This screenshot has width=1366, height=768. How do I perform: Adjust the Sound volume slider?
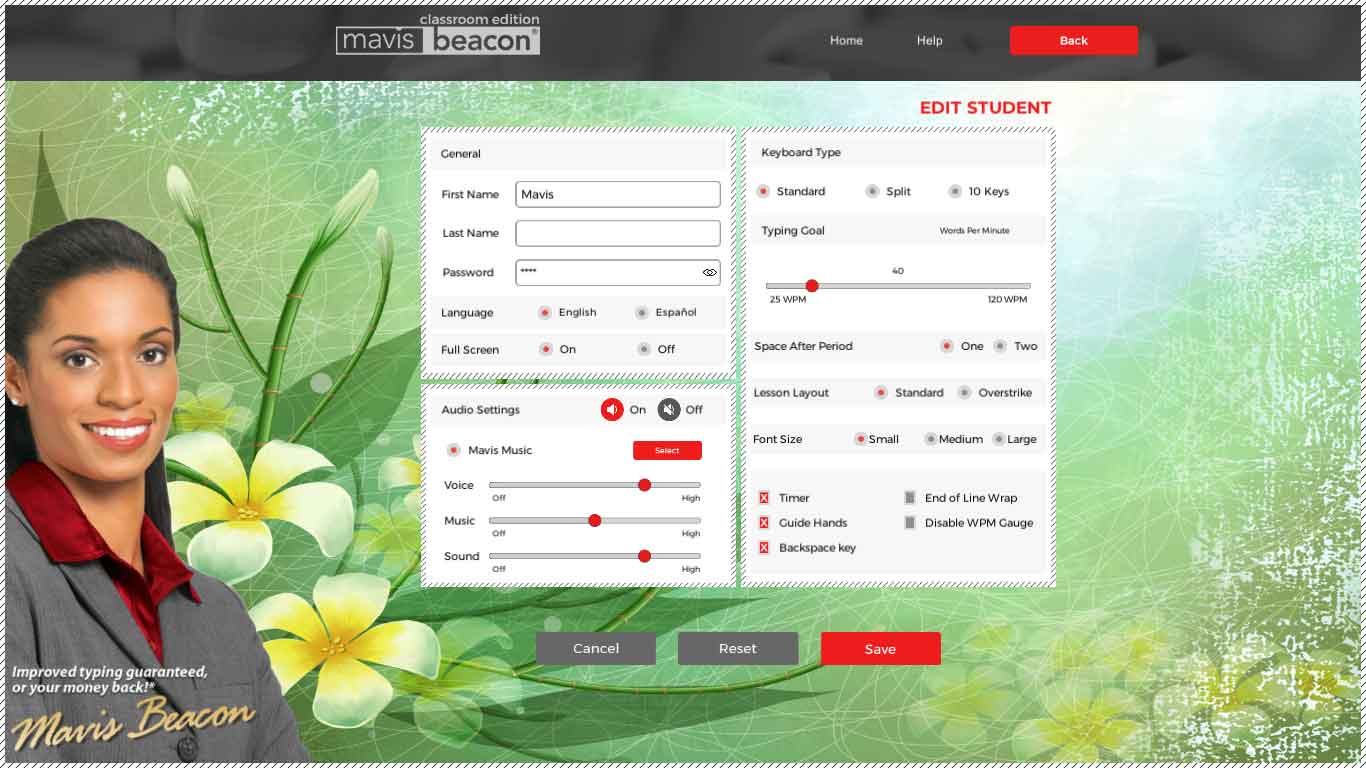point(595,556)
